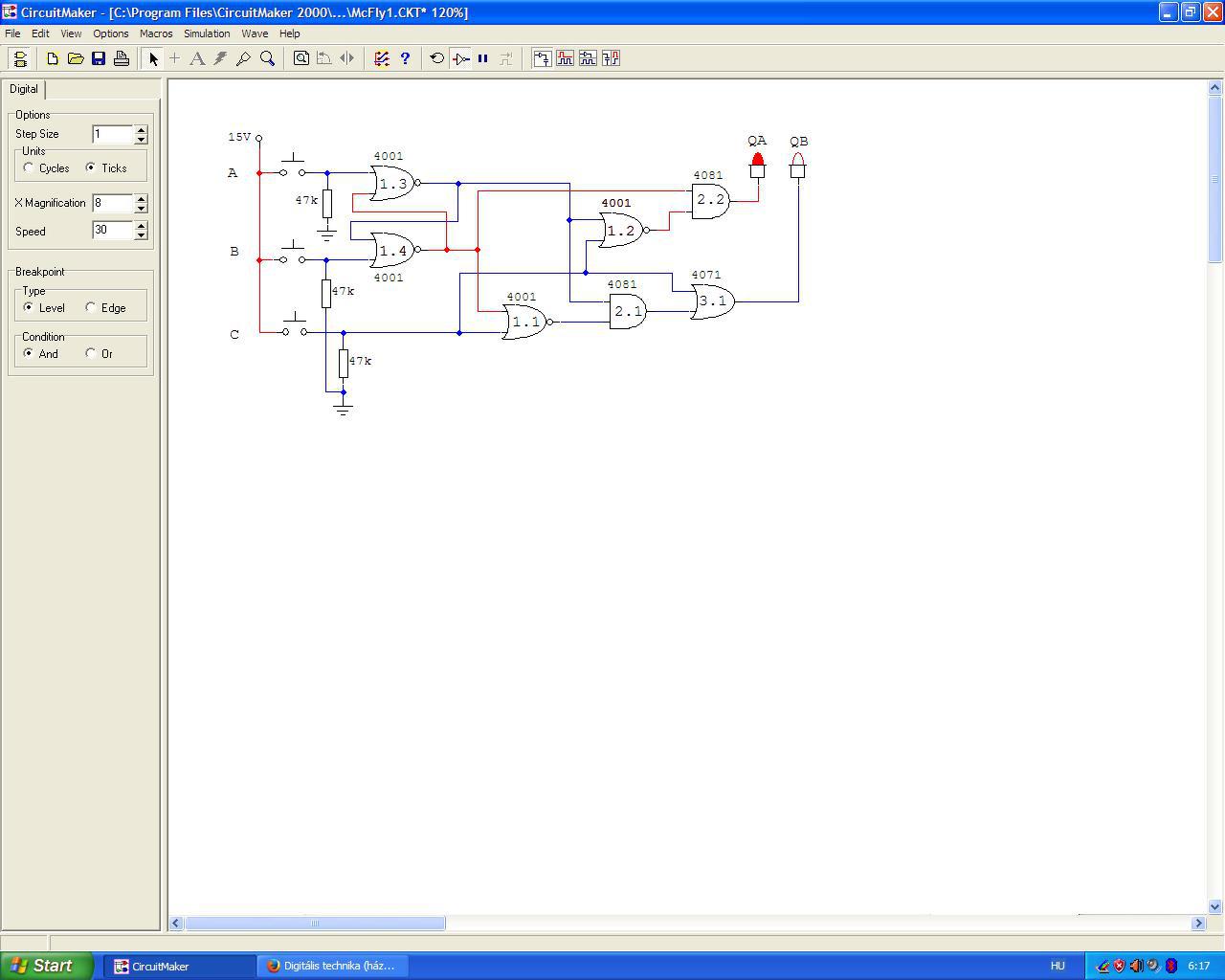Screen dimensions: 1225x980
Task: Click the vertical scrollbar thumb
Action: (x=1215, y=180)
